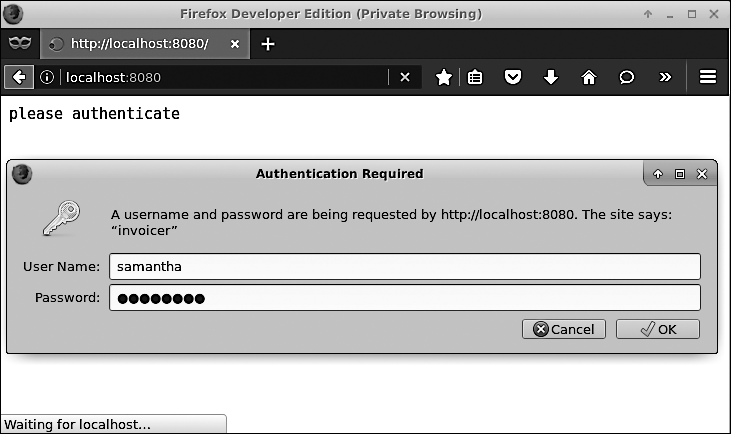Screen dimensions: 731x434
Task: Go to Home page icon
Action: (x=589, y=77)
